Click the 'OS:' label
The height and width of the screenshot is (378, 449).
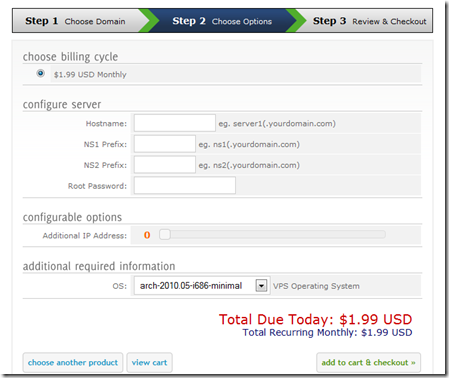click(x=120, y=286)
